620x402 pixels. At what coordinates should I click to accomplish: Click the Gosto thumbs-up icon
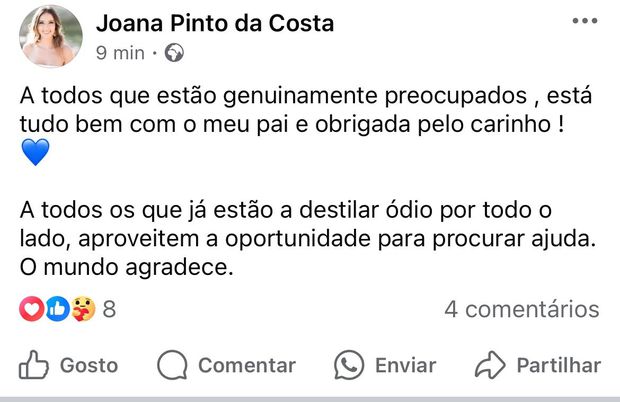(35, 365)
